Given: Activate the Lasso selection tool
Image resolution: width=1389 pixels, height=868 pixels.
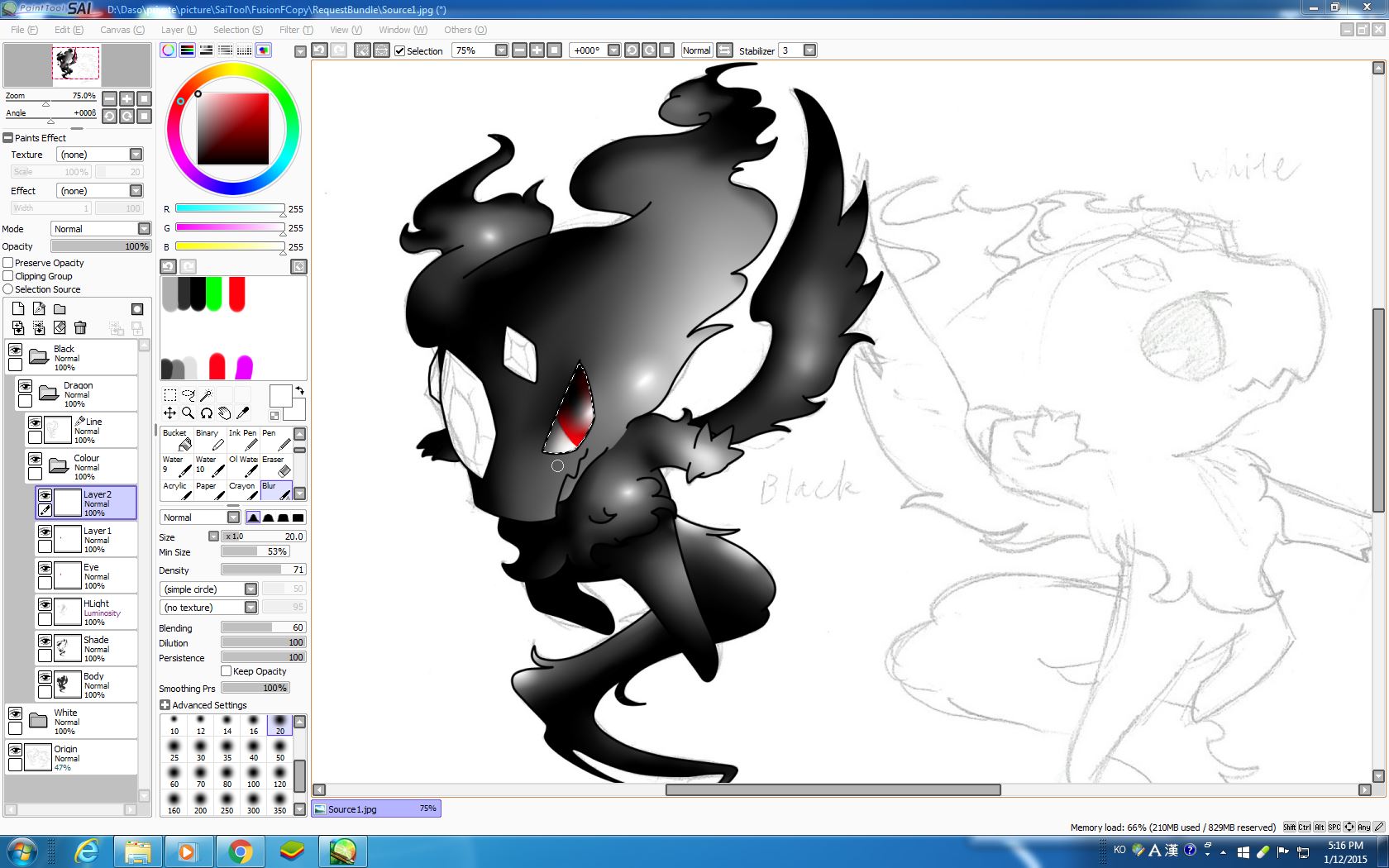Looking at the screenshot, I should click(x=189, y=395).
